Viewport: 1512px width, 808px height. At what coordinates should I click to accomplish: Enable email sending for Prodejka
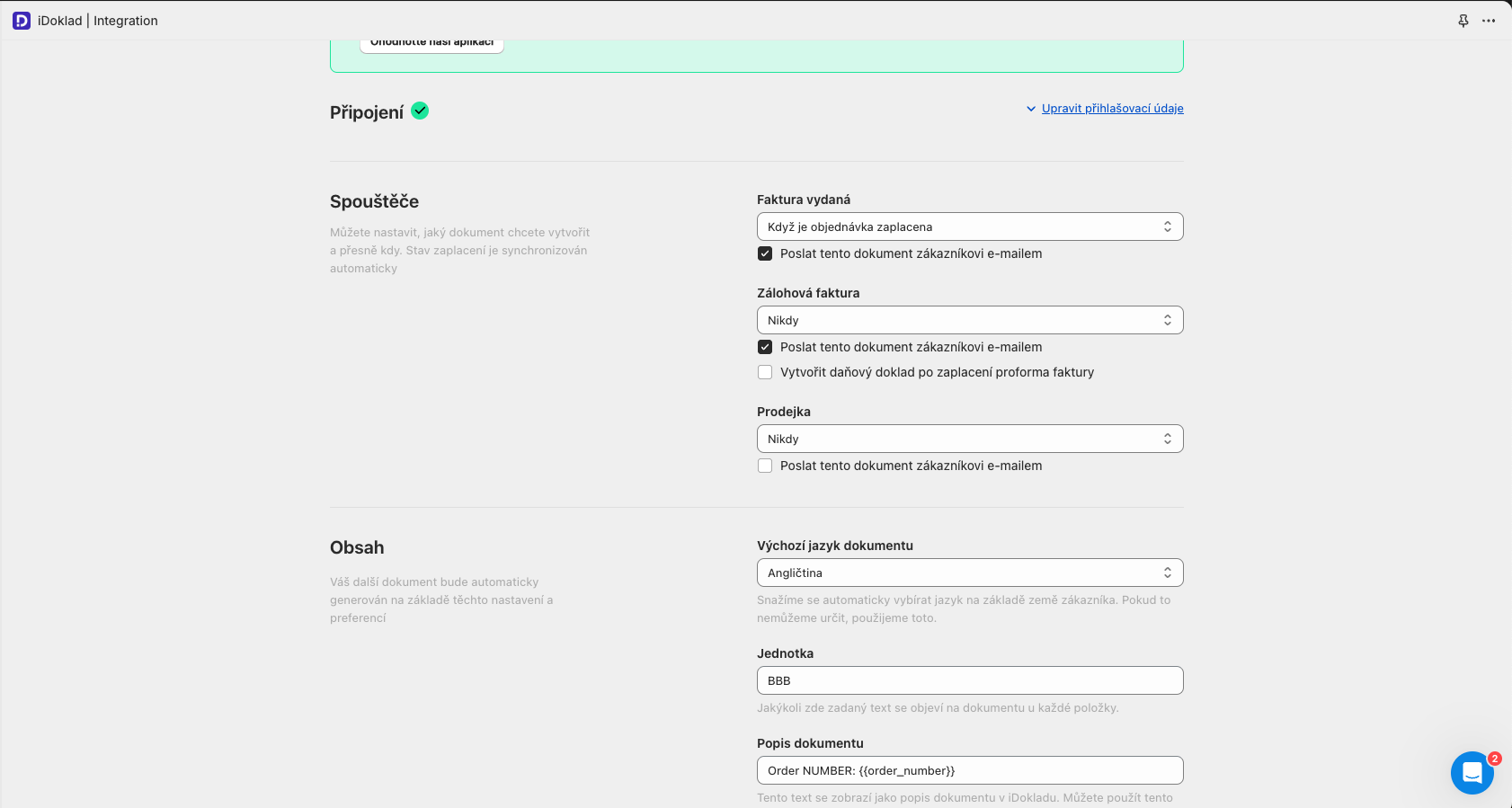point(765,466)
